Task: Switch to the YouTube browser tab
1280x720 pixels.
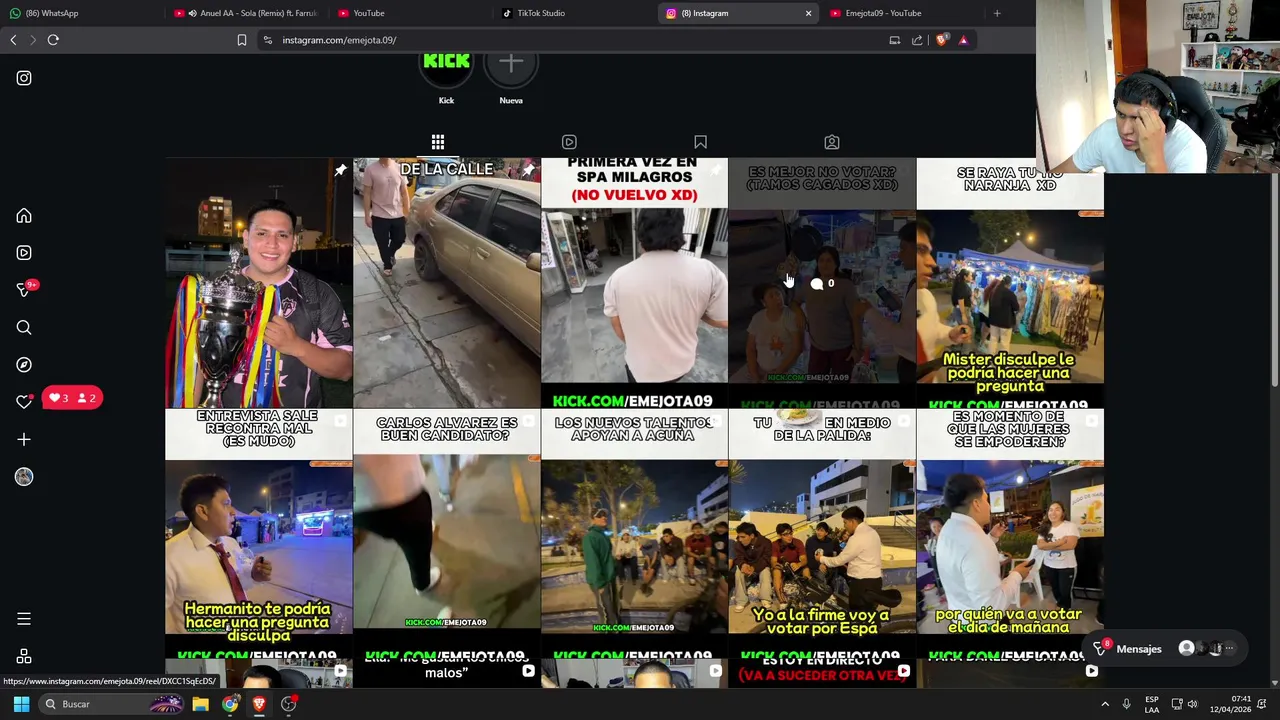Action: click(412, 13)
